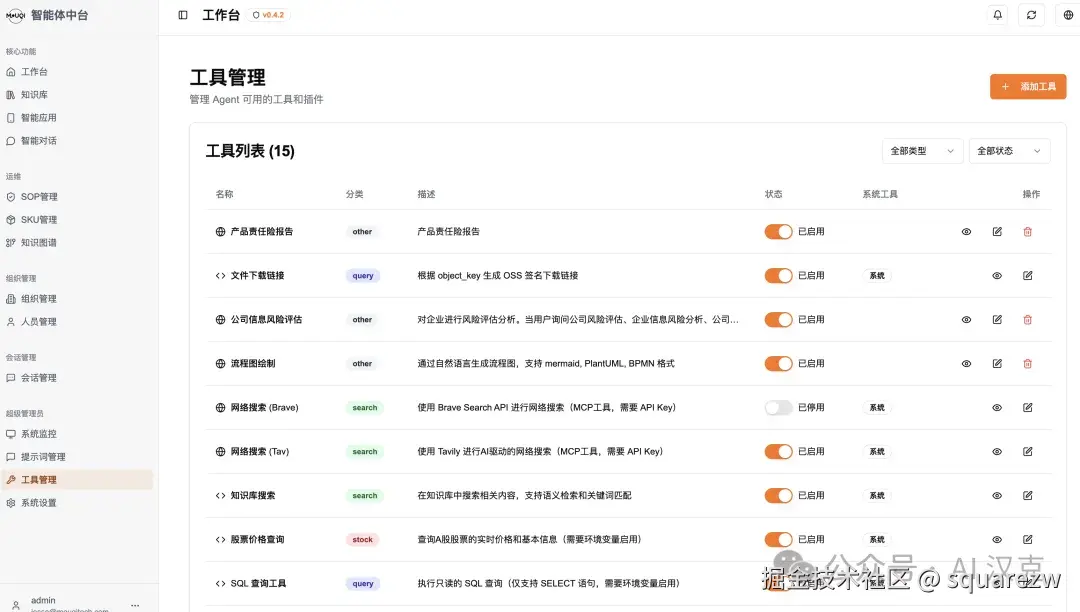Open 智能应用 in sidebar
The height and width of the screenshot is (612, 1080).
[x=76, y=118]
